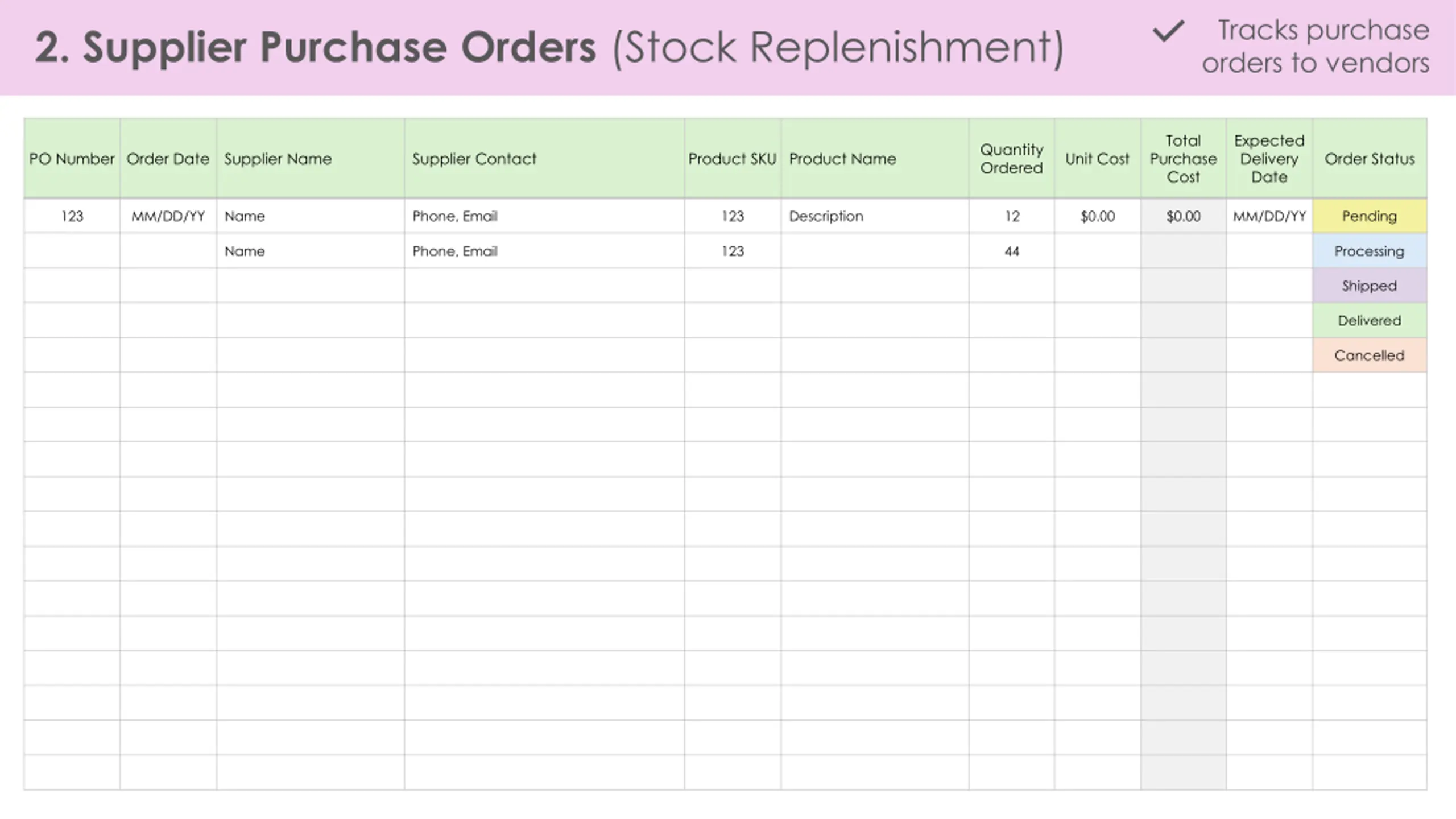Image resolution: width=1456 pixels, height=819 pixels.
Task: Click the Description product name cell
Action: click(x=875, y=216)
